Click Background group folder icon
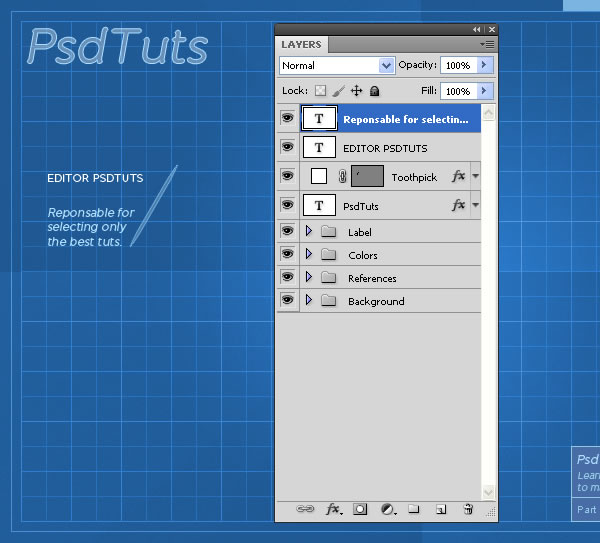 pos(328,301)
